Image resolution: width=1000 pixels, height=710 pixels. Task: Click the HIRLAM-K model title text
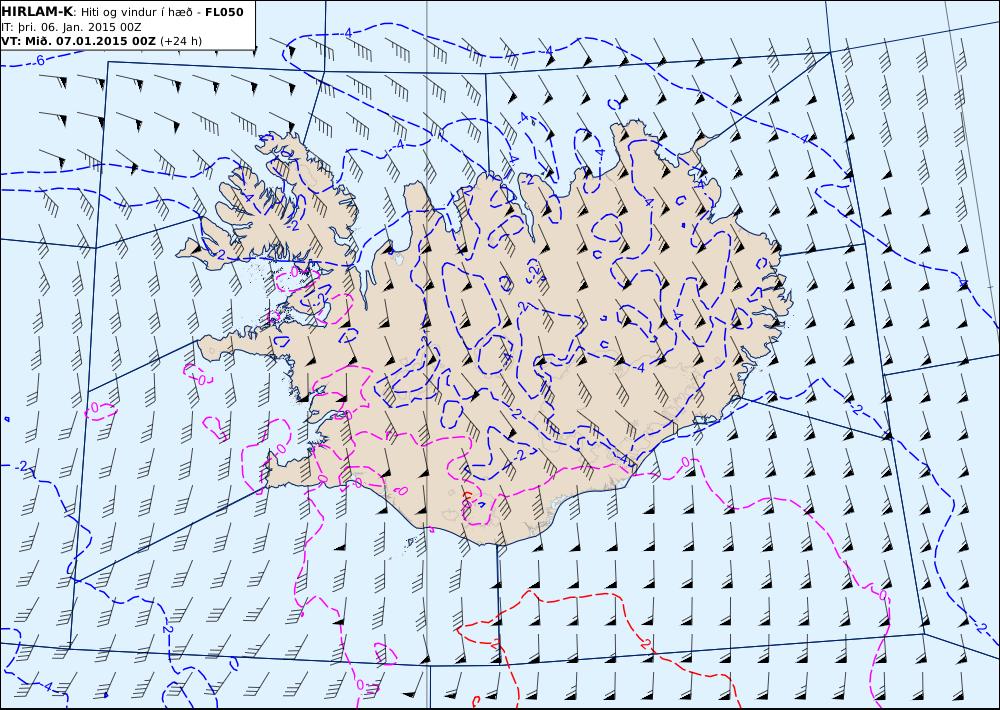tap(37, 11)
